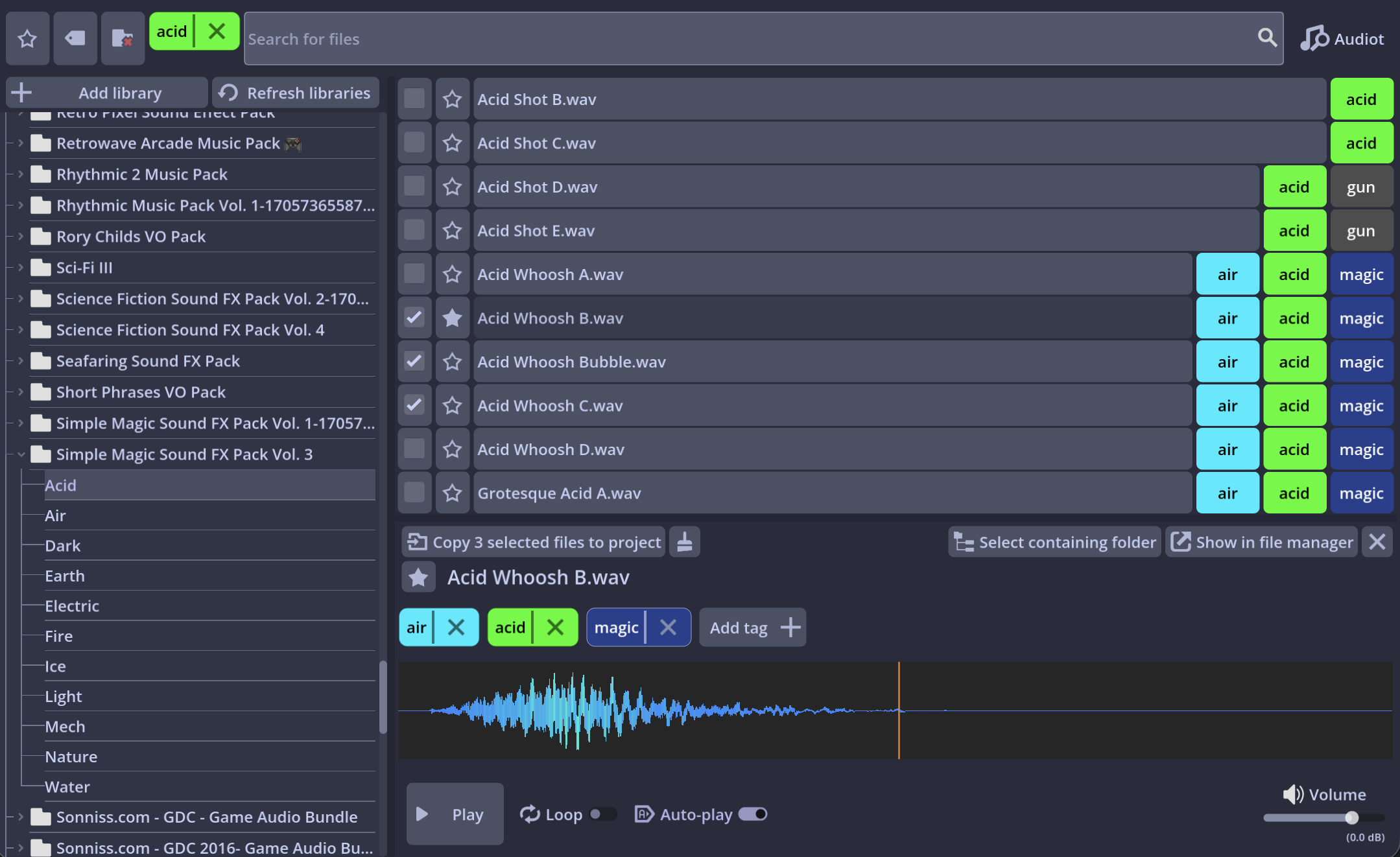Expand the Seafaring Sound FX Pack folder
Viewport: 1400px width, 857px height.
tap(21, 361)
